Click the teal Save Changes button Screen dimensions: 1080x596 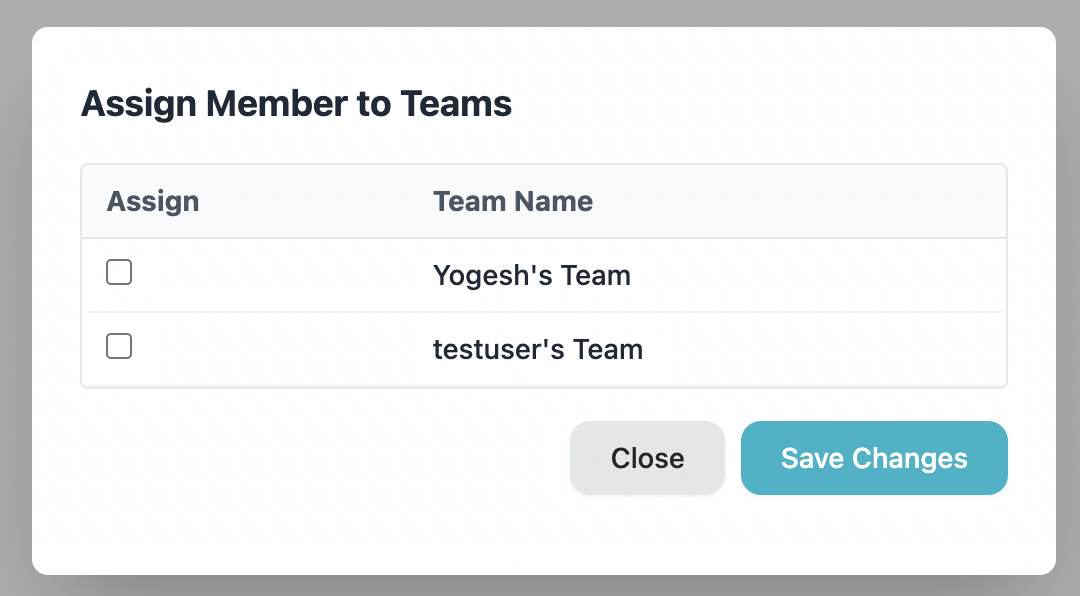(874, 458)
